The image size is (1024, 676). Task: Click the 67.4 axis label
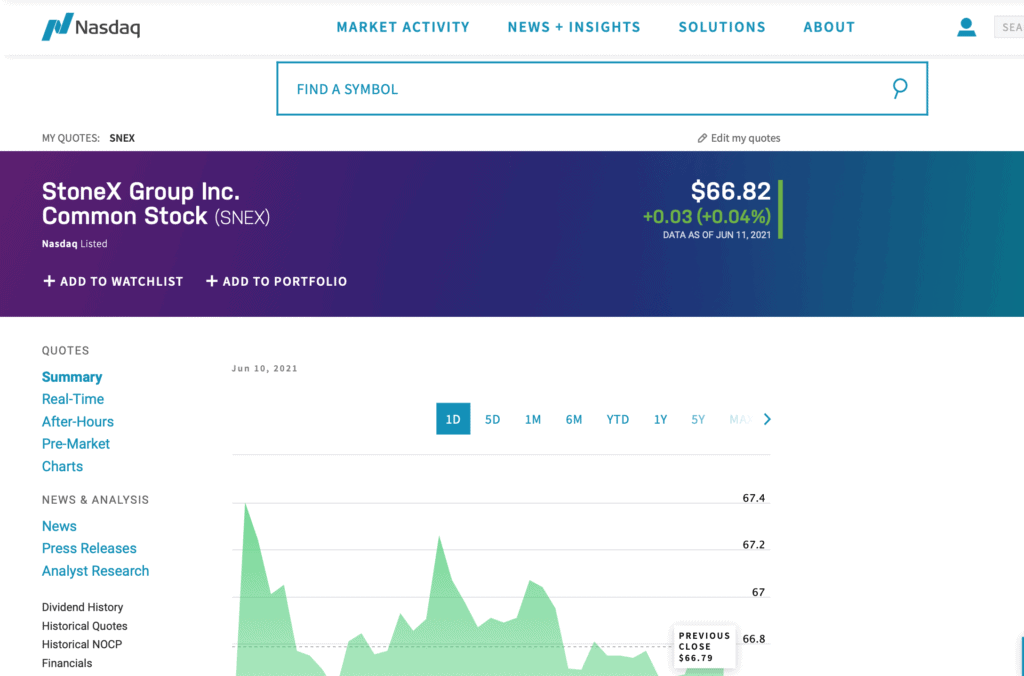[754, 498]
